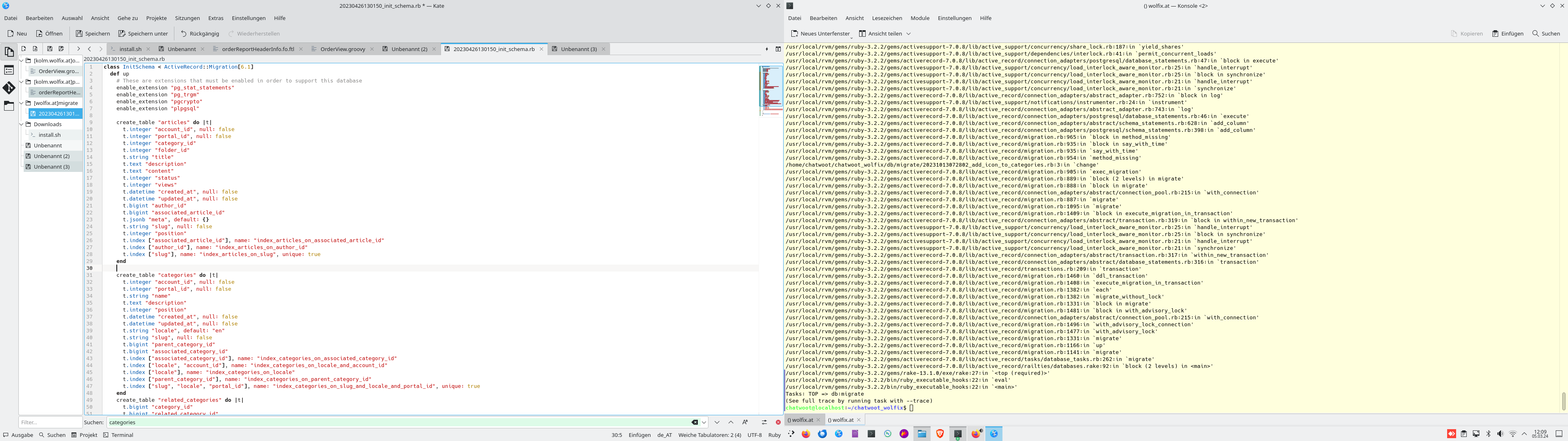Click the Neues Unterfenster button in Konsole
1568x441 pixels.
[821, 33]
